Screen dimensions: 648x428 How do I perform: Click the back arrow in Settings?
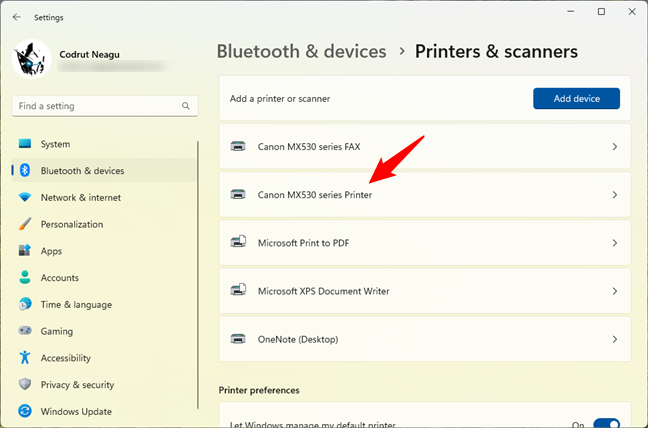tap(17, 17)
